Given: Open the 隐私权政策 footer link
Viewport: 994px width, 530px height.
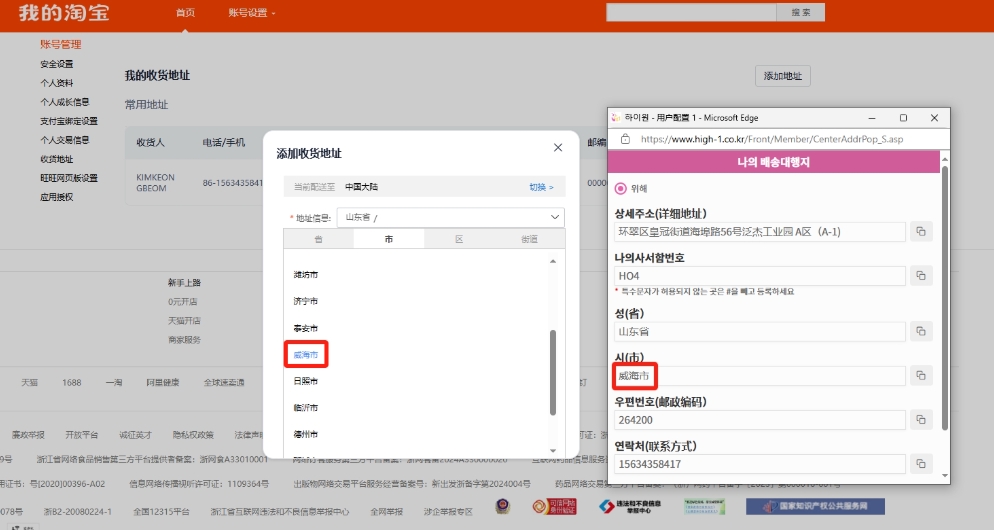Looking at the screenshot, I should [193, 435].
